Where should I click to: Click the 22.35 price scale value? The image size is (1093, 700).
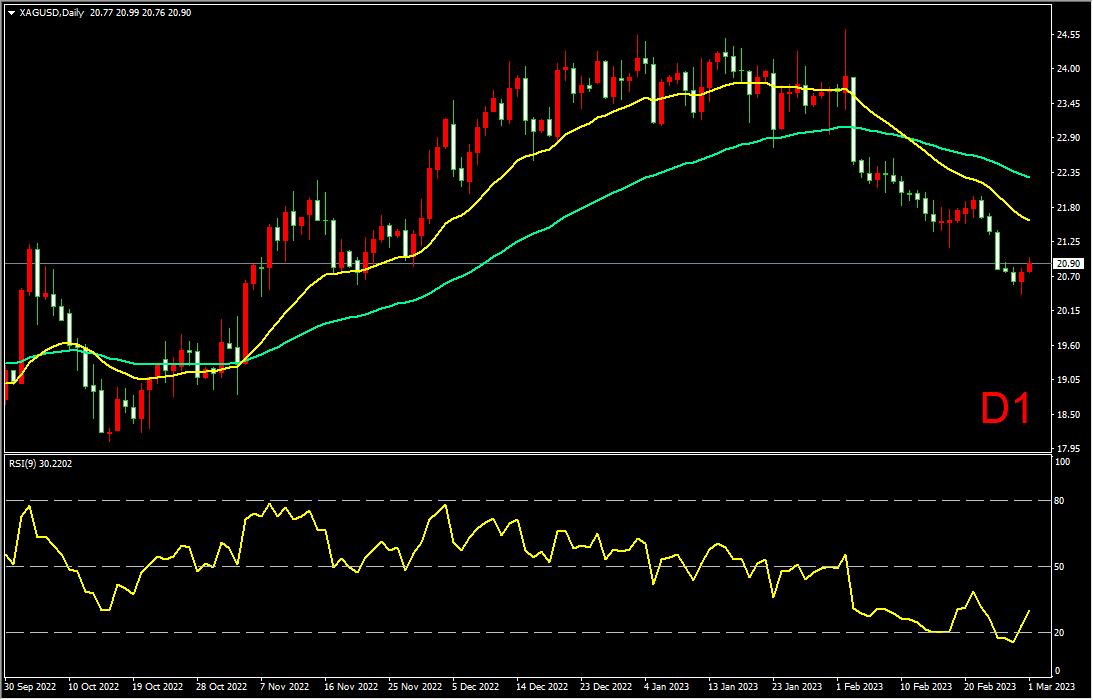pyautogui.click(x=1069, y=173)
